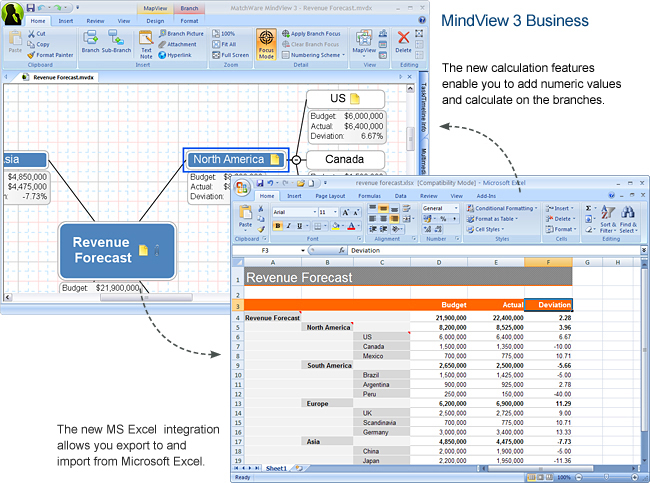Select the Sheet1 worksheet tab
650x483 pixels.
(276, 468)
